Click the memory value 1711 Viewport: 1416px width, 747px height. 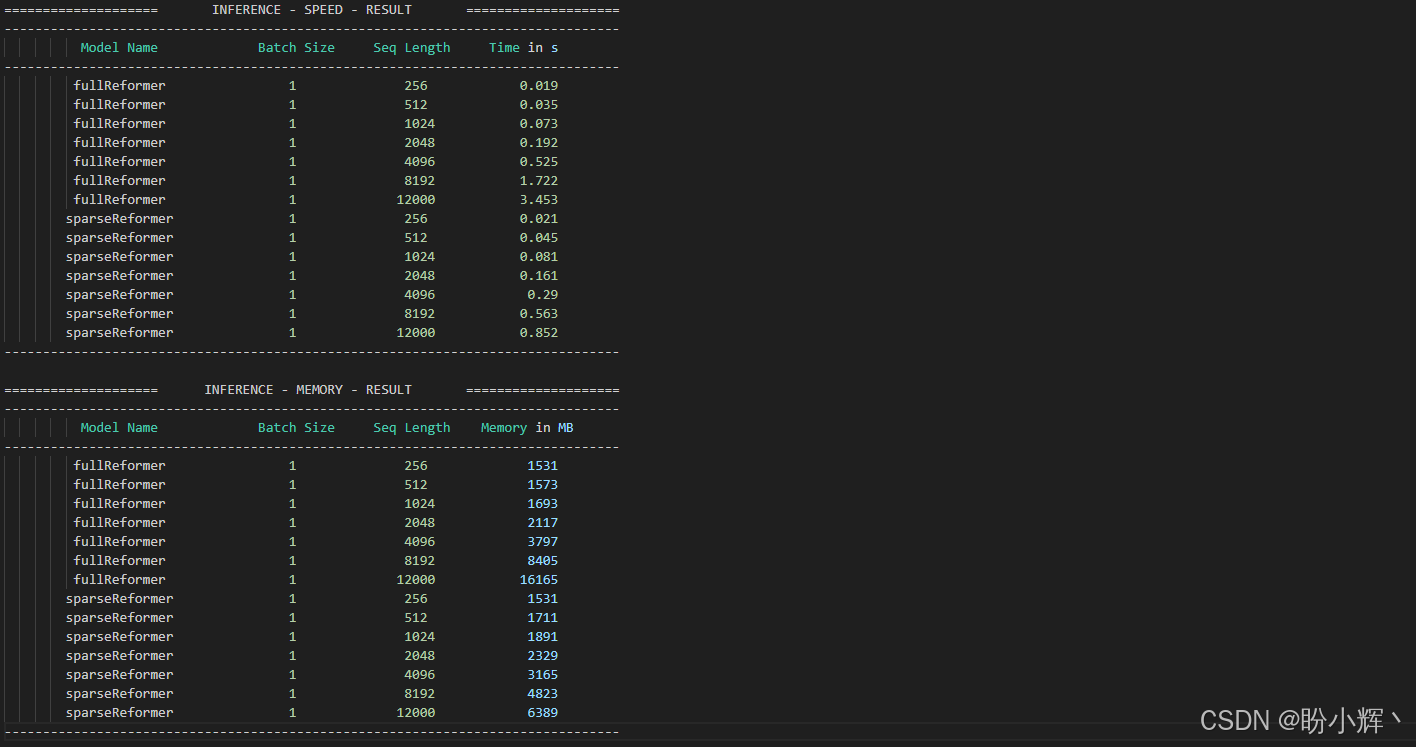[x=543, y=618]
